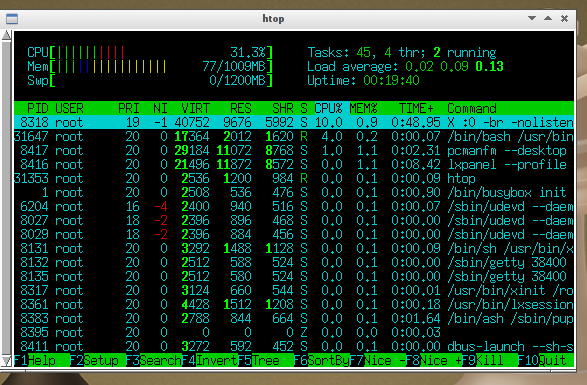Click the 31.3% CPU percentage

(x=248, y=52)
